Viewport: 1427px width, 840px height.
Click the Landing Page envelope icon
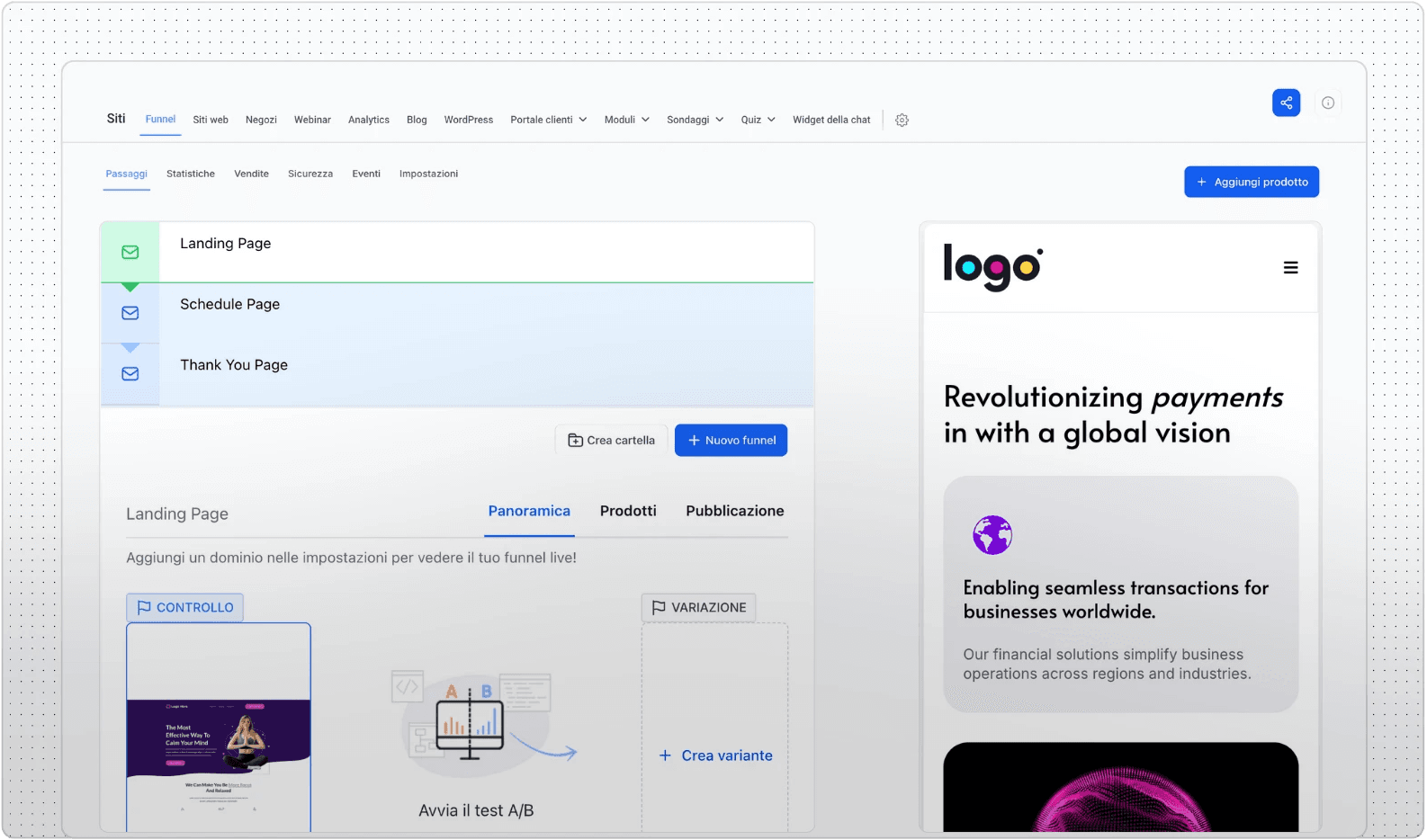[130, 253]
